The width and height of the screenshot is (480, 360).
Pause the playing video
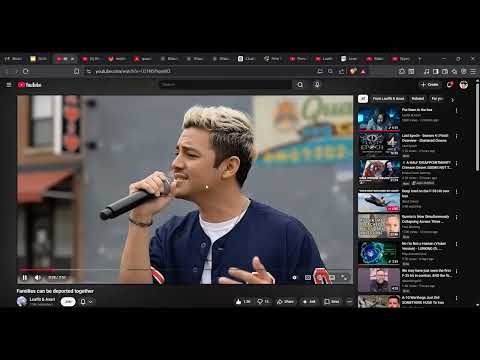(x=25, y=277)
